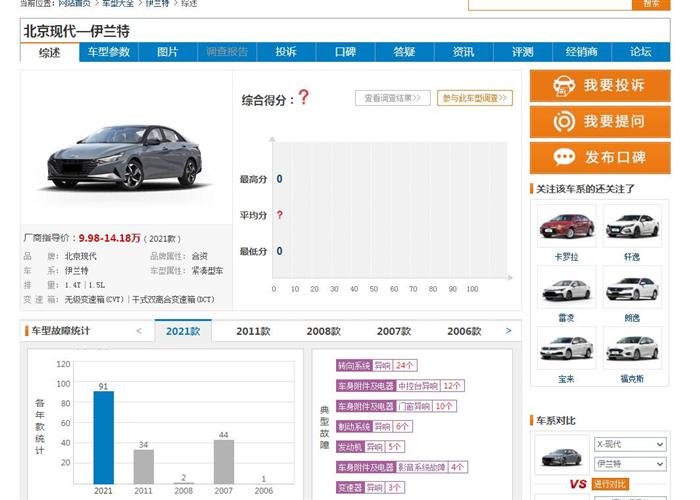Select the 2006款 year tab
The width and height of the screenshot is (700, 500).
coord(464,331)
